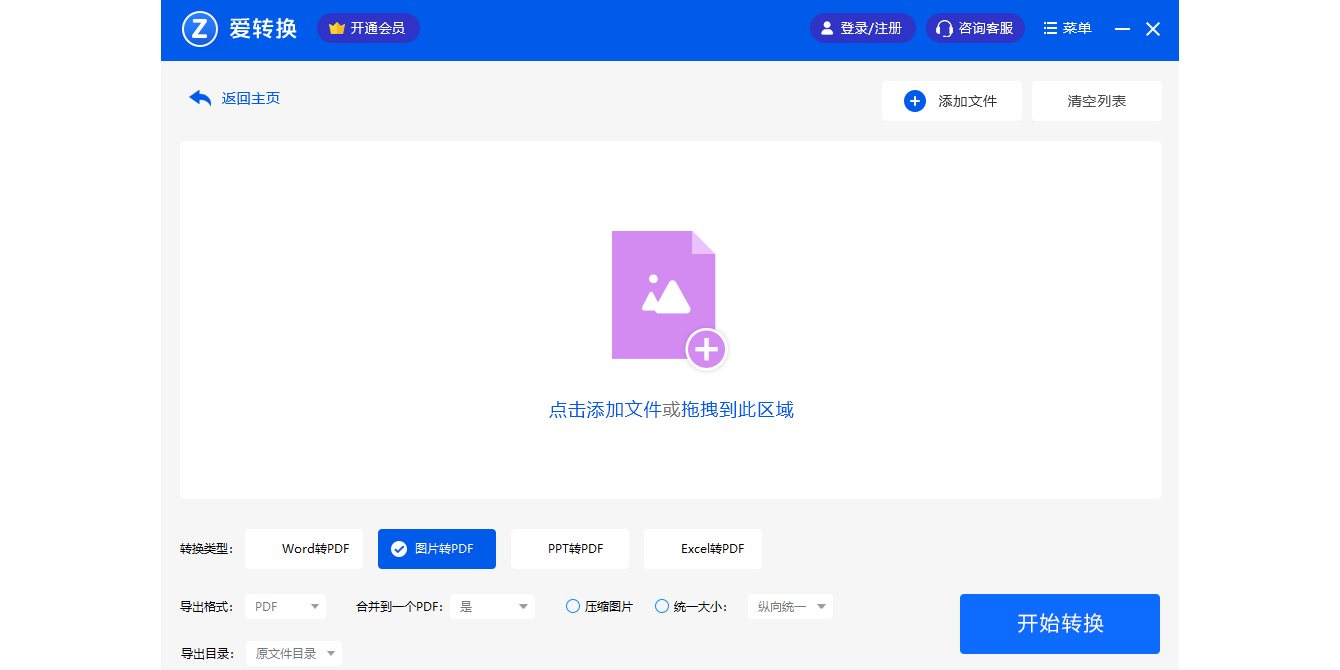Click the 点击添加文件 link text
This screenshot has height=670, width=1340.
click(605, 410)
